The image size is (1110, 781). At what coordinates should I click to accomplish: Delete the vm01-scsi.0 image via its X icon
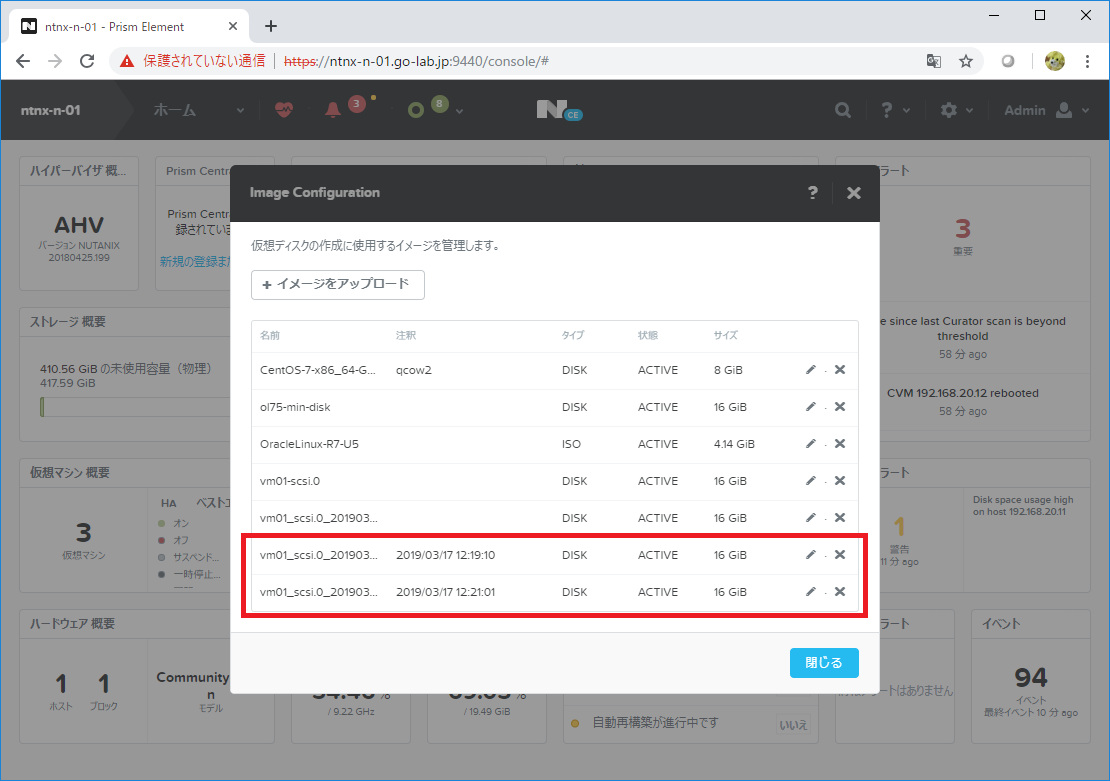click(840, 480)
